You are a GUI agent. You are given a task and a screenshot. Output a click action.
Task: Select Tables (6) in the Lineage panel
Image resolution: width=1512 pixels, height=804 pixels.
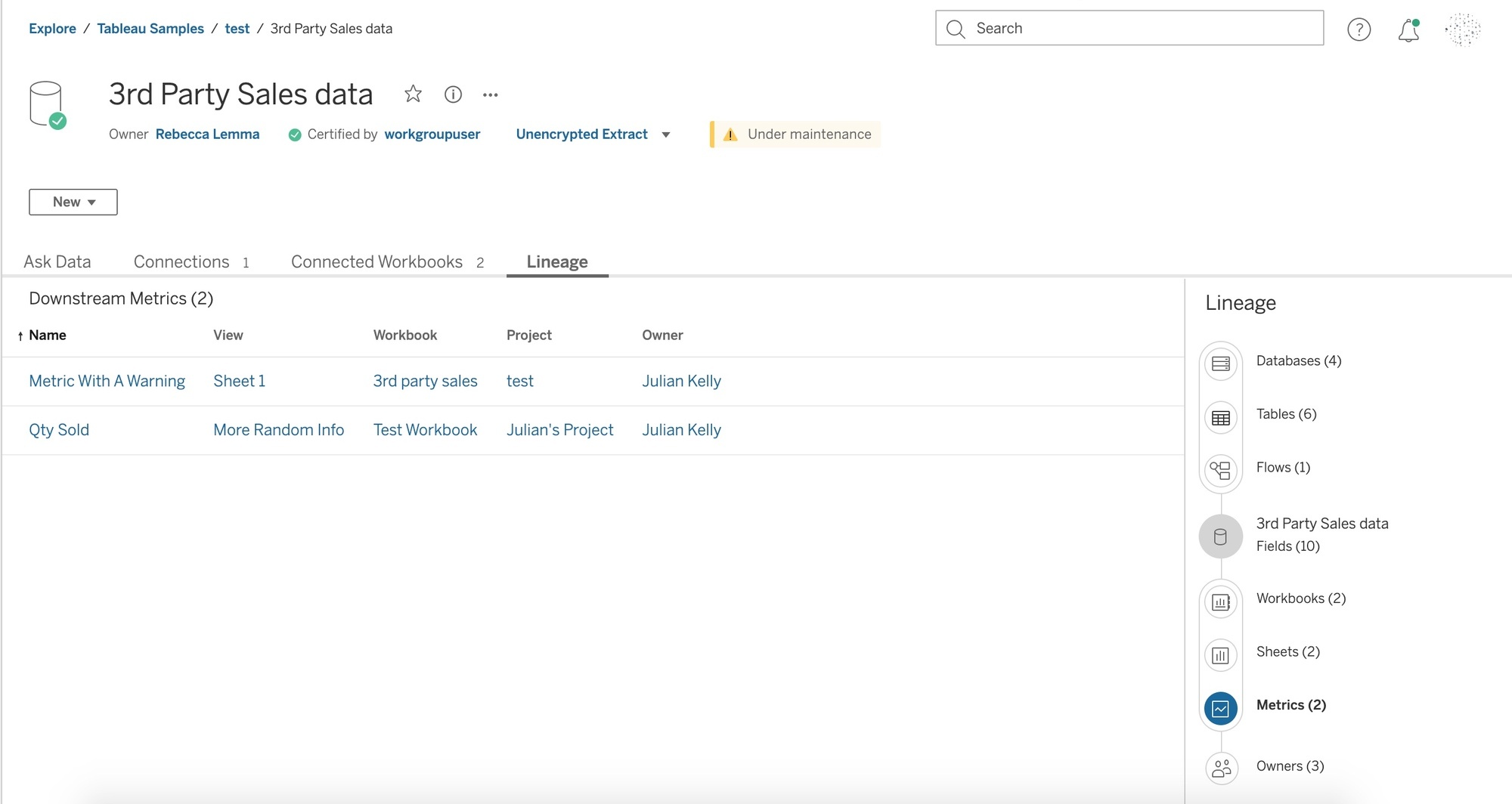[x=1286, y=414]
